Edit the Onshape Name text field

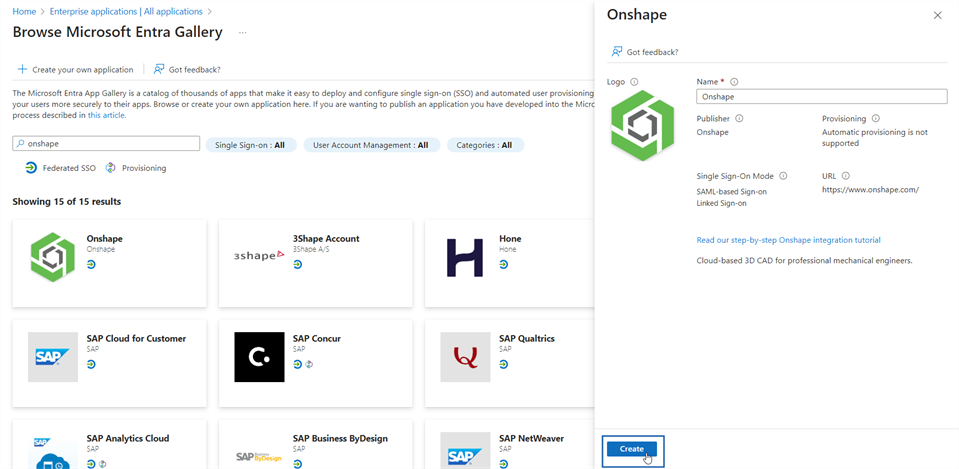pos(820,97)
